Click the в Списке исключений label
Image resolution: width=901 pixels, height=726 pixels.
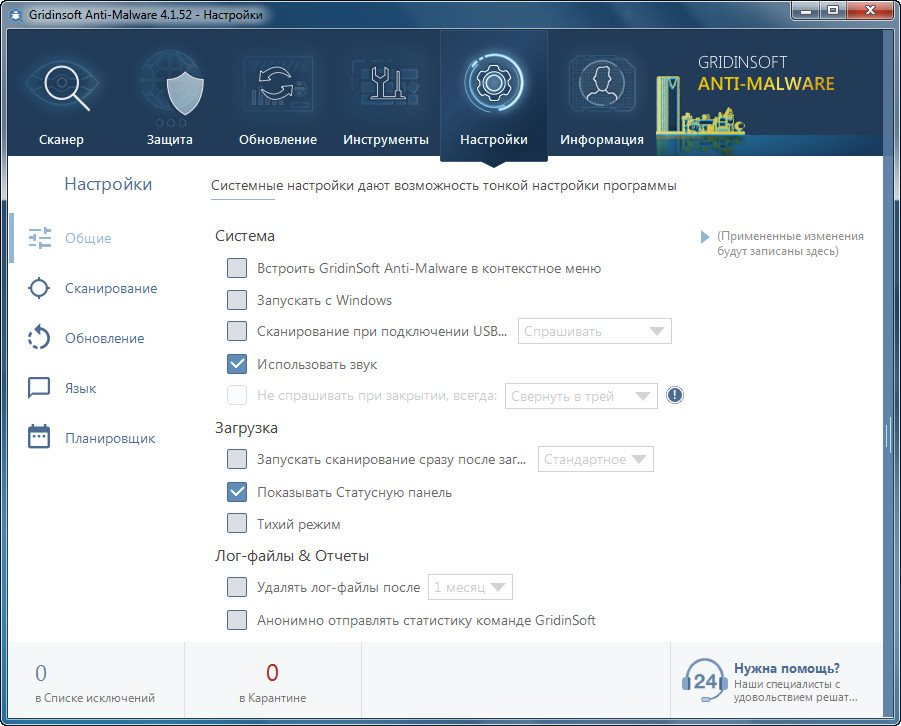point(95,698)
